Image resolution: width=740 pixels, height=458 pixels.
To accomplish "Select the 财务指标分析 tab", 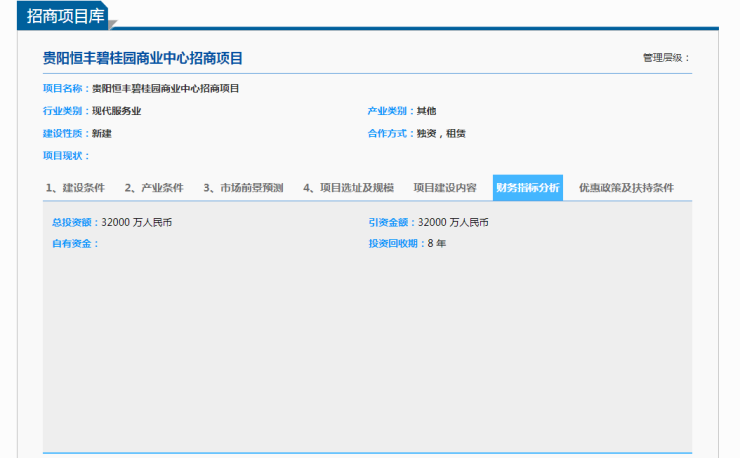I will [528, 188].
